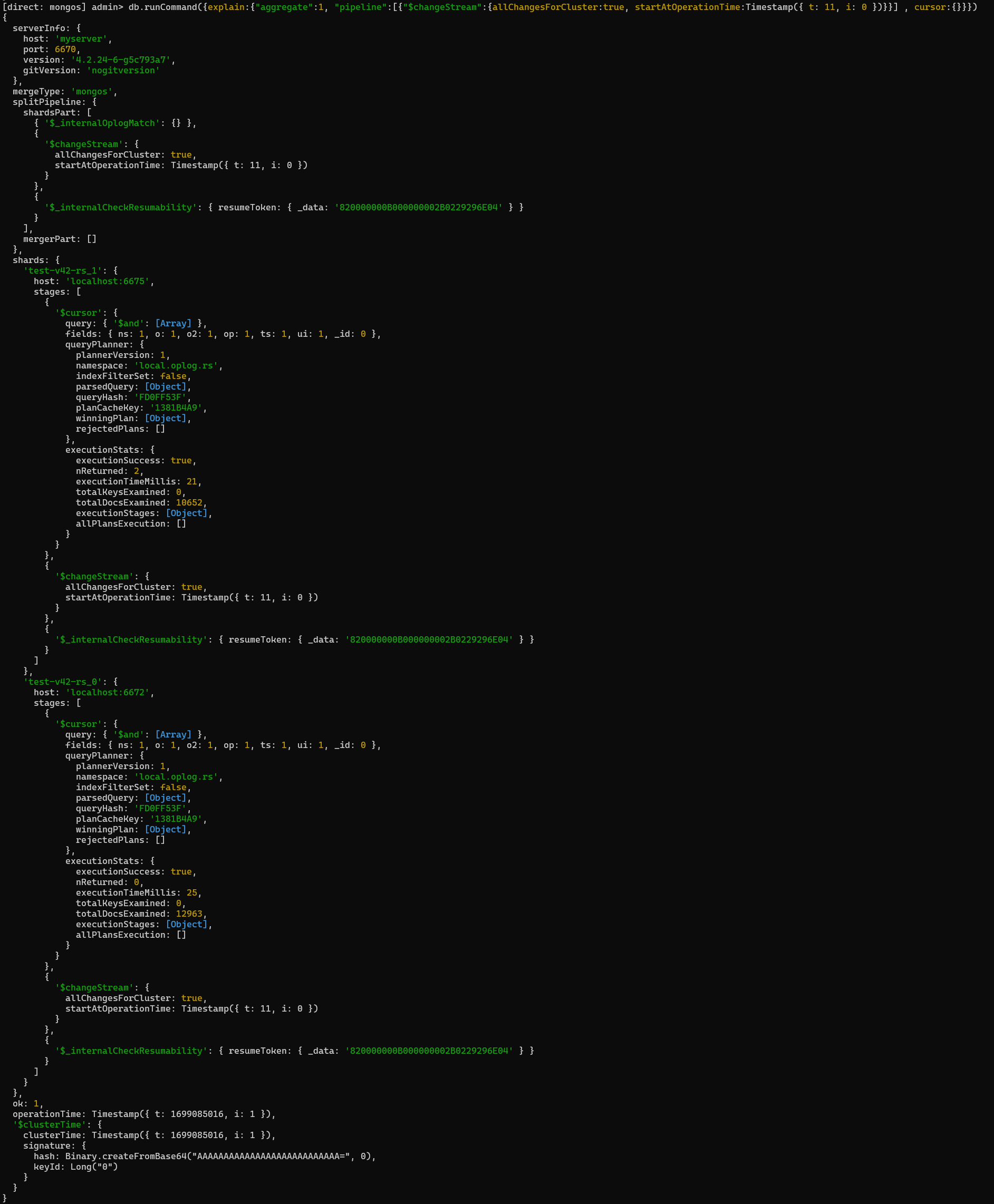Select the '$_internalOplogMatch' stage name
This screenshot has height=1204, width=994.
point(102,123)
